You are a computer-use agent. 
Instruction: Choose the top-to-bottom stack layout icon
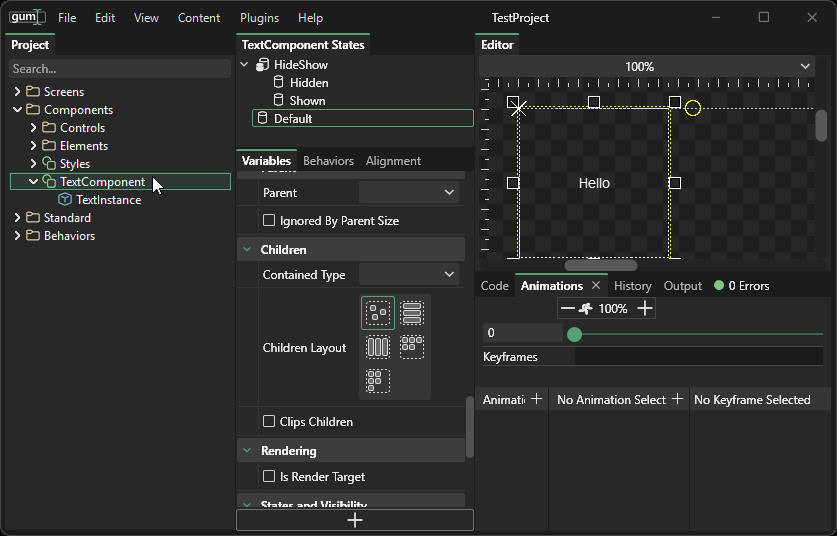point(411,314)
